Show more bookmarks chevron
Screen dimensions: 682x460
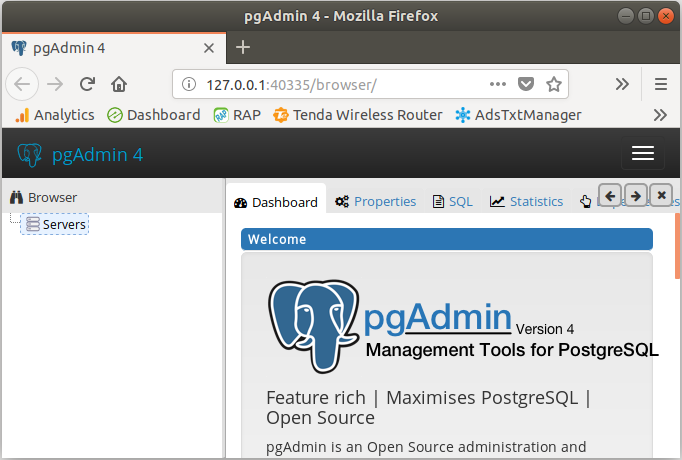click(x=660, y=115)
